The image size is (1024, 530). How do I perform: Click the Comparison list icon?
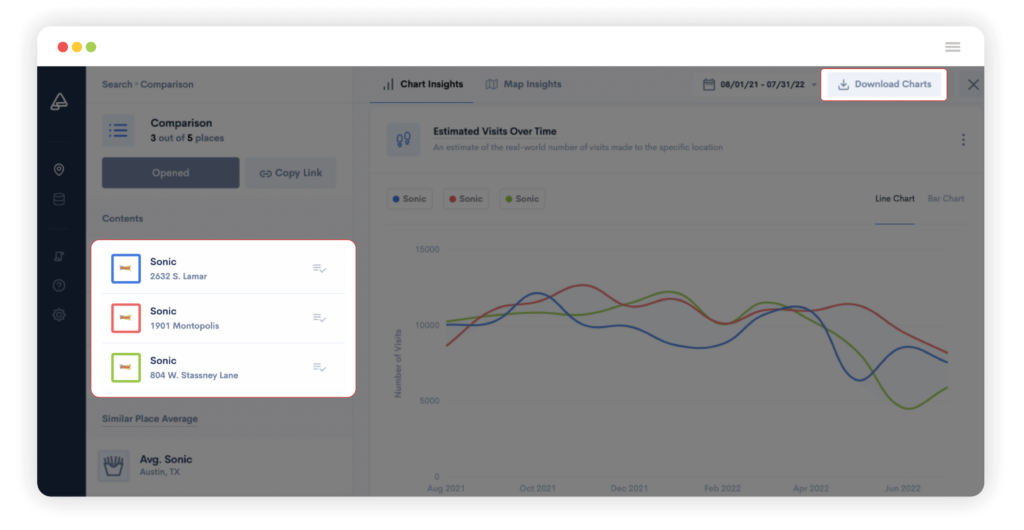click(x=118, y=130)
